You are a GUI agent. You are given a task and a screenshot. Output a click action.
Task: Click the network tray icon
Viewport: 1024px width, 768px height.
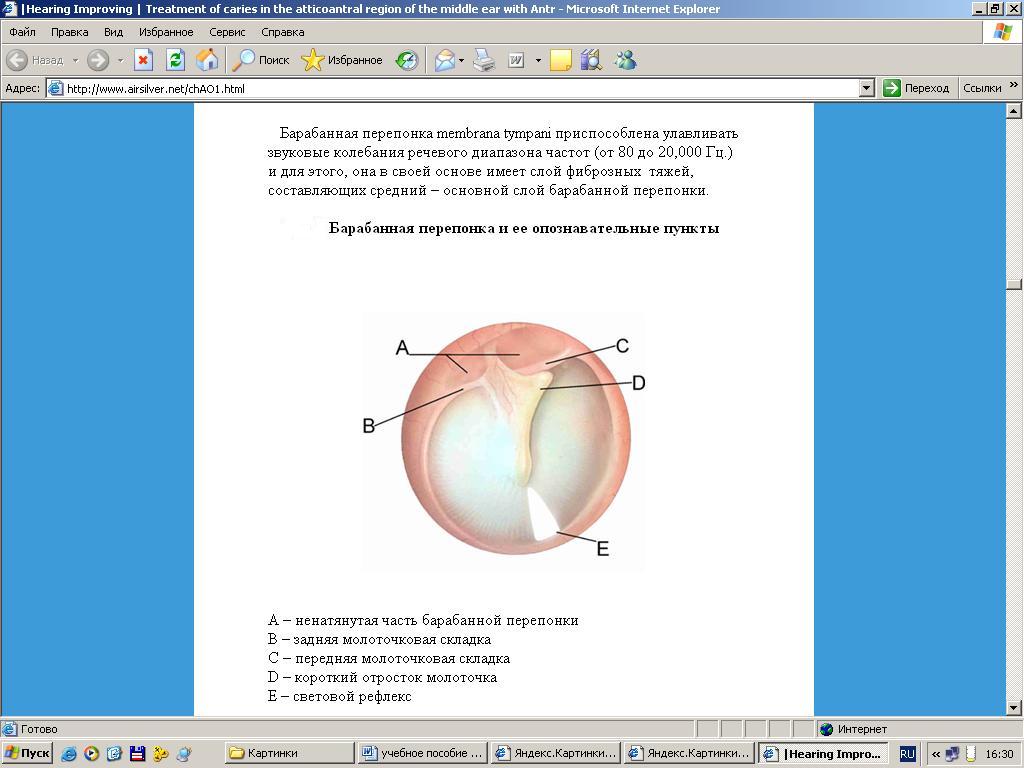point(953,754)
